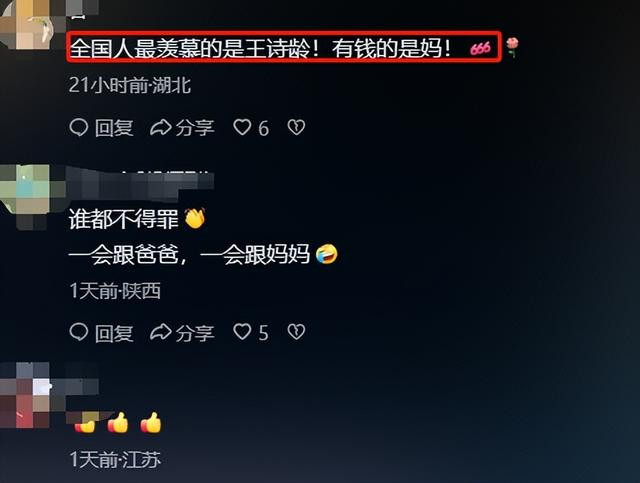Tap the pink 666 sticker in first comment
Screen dimensions: 640x483
[x=480, y=49]
